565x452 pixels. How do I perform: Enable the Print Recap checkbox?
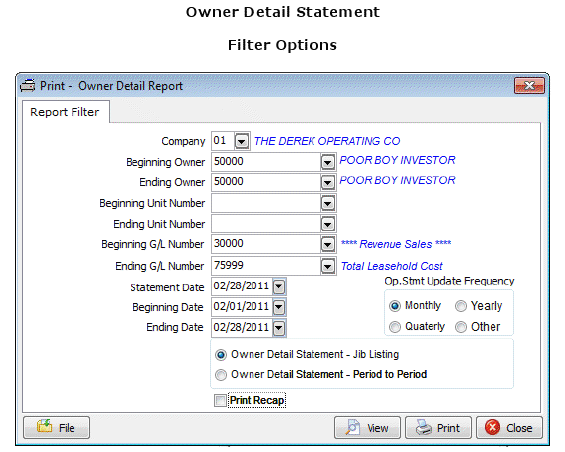coord(220,400)
